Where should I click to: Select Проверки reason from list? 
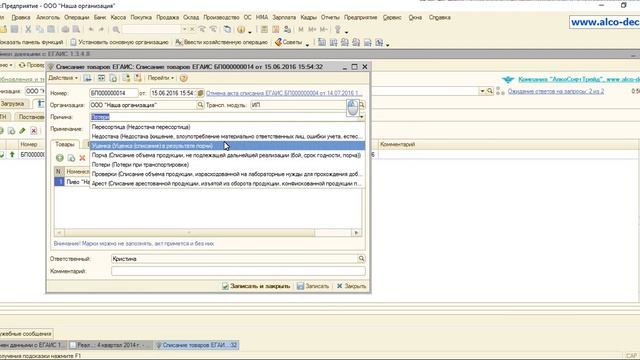tap(227, 174)
